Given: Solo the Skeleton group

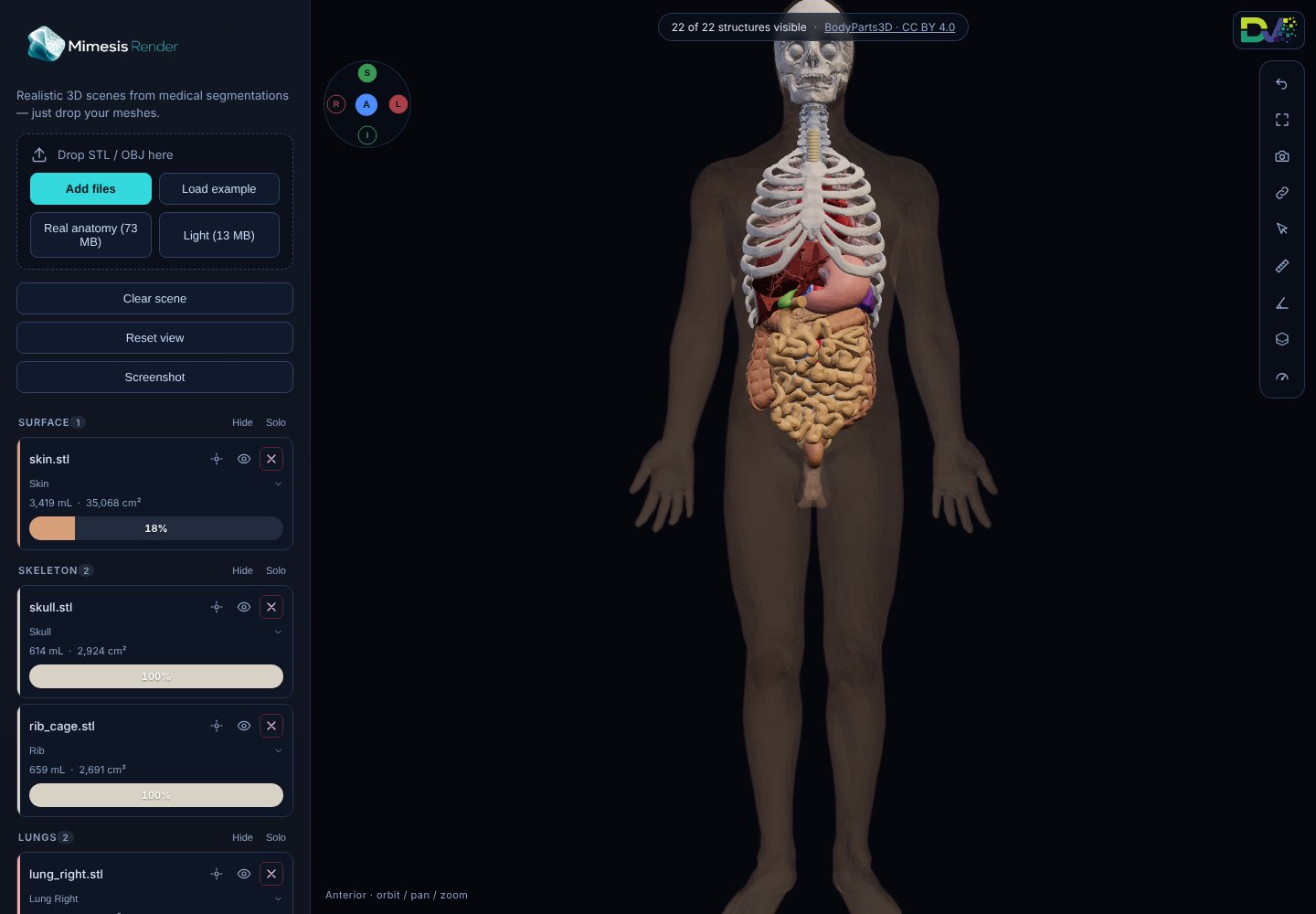Looking at the screenshot, I should click(276, 570).
